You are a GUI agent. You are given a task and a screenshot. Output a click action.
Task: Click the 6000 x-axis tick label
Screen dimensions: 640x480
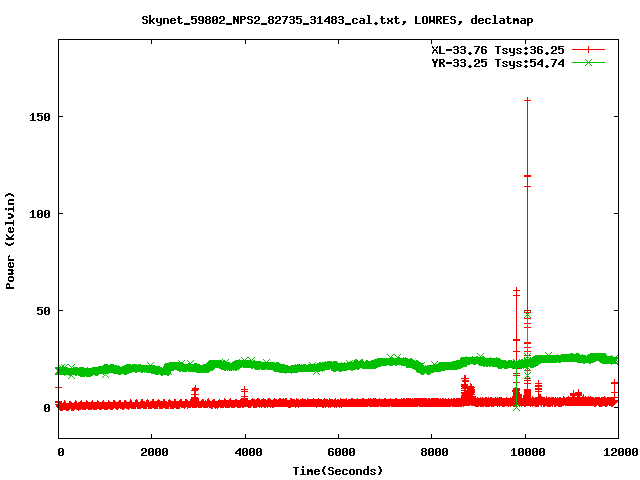(341, 452)
